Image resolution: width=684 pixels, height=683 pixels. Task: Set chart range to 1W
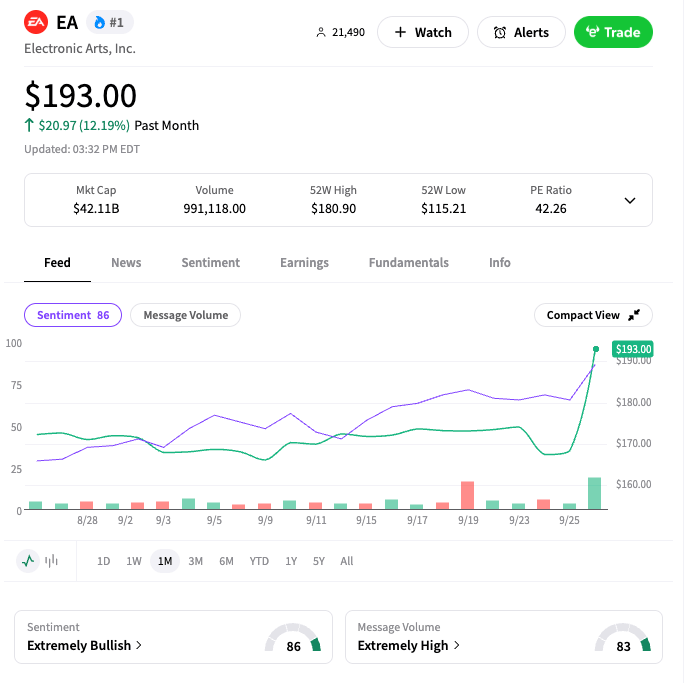[x=134, y=561]
